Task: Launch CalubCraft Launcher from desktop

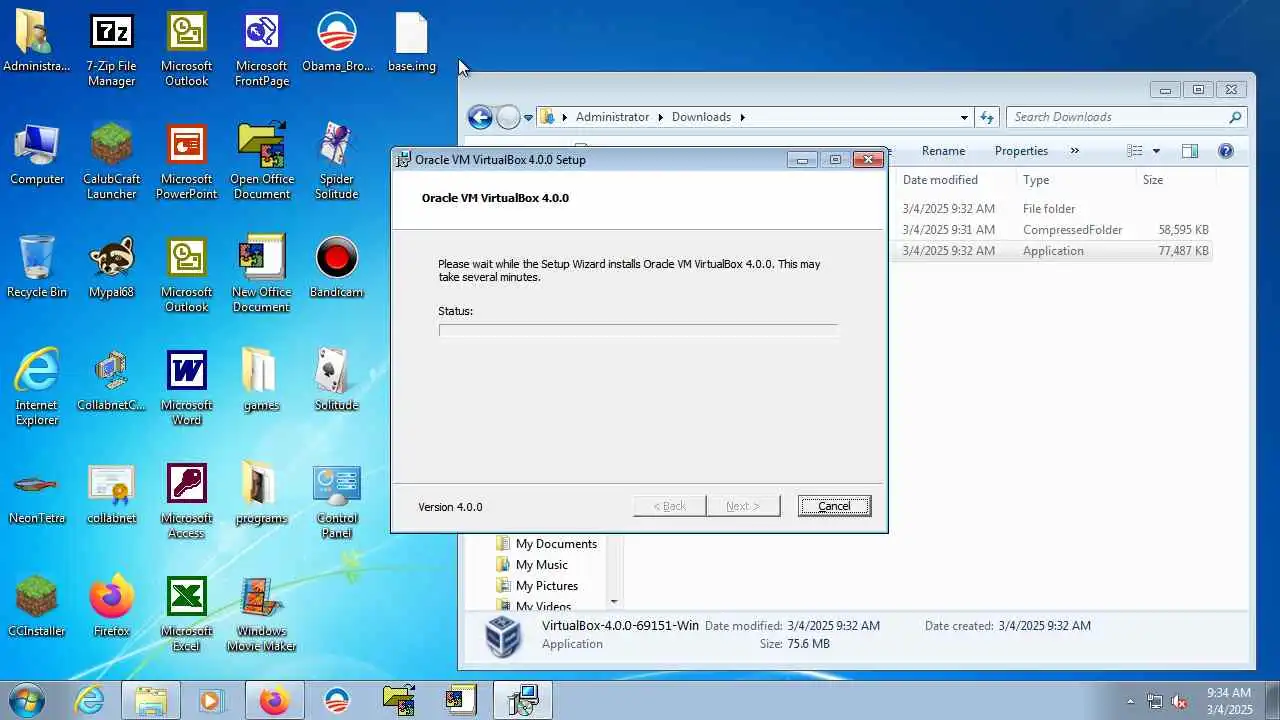Action: click(x=111, y=163)
